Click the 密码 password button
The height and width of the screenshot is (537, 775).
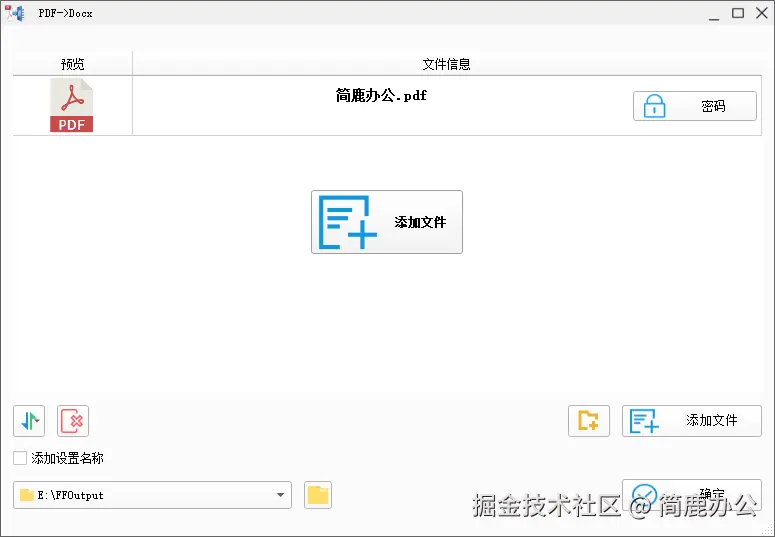[694, 106]
